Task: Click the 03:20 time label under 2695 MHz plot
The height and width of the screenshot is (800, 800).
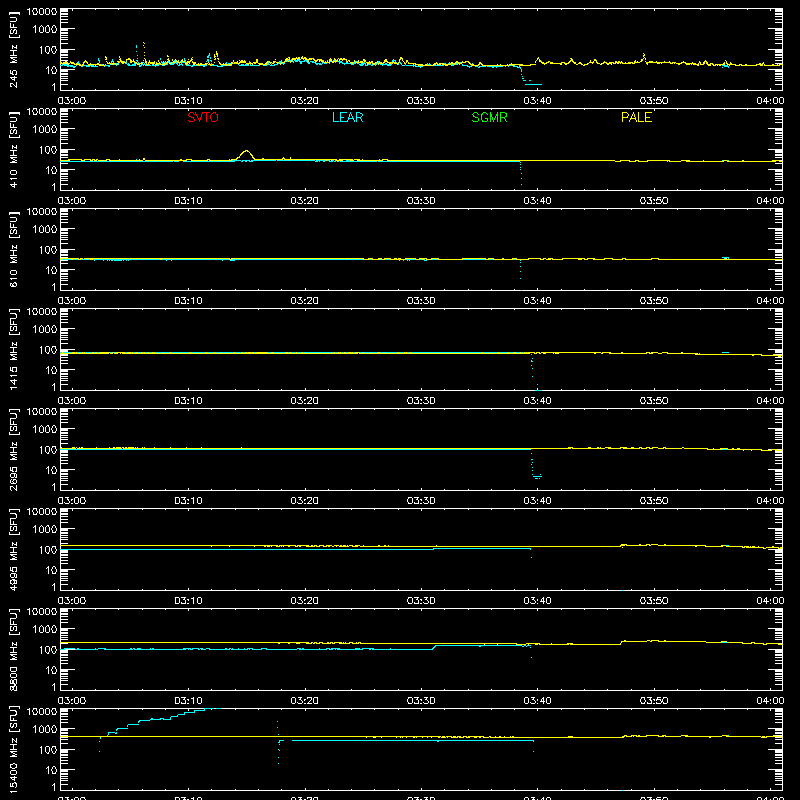Action: click(x=305, y=501)
